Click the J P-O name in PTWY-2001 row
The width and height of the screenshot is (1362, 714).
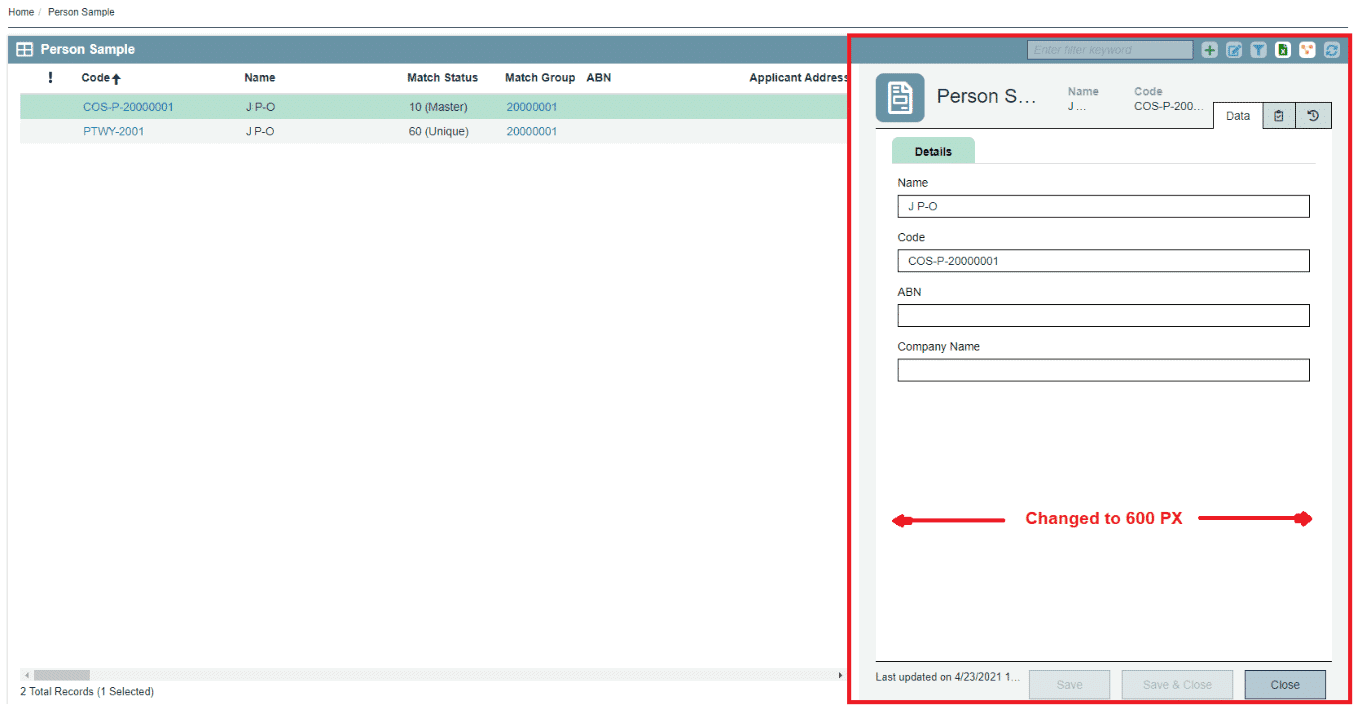click(x=260, y=131)
